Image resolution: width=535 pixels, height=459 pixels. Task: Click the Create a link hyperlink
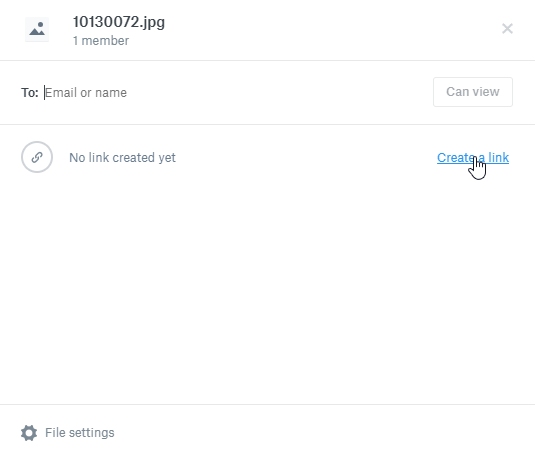pyautogui.click(x=473, y=157)
